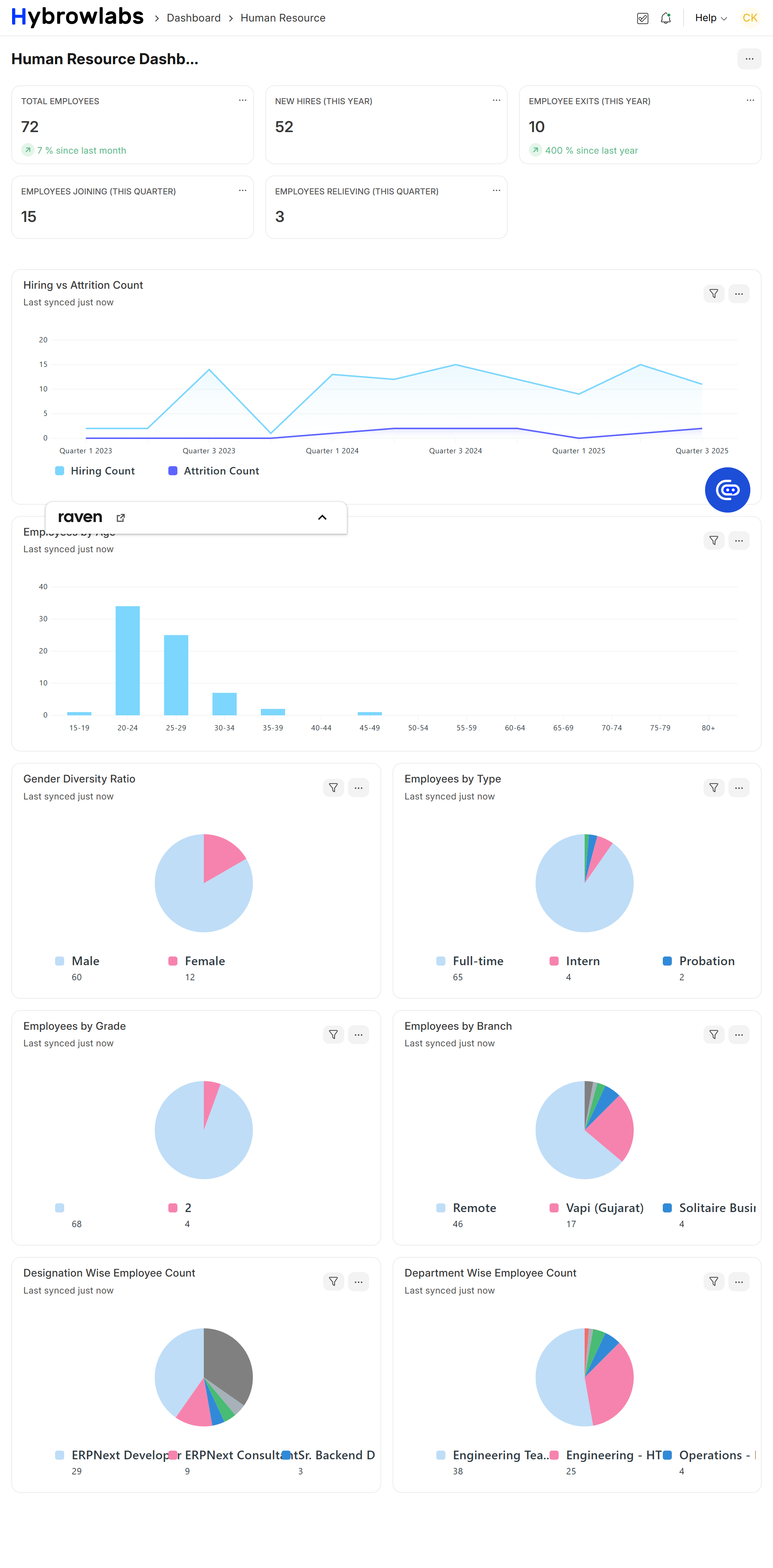Click '7 % since last month' text
773x1568 pixels.
[x=82, y=150]
